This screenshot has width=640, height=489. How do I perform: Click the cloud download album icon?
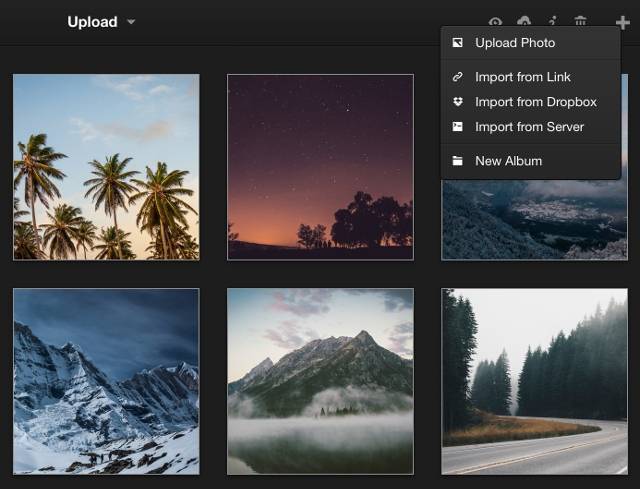click(524, 22)
